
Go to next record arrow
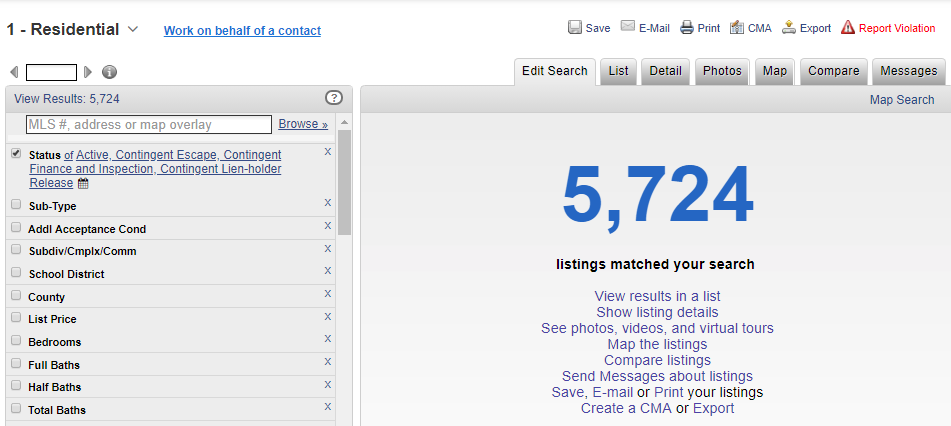[x=88, y=72]
